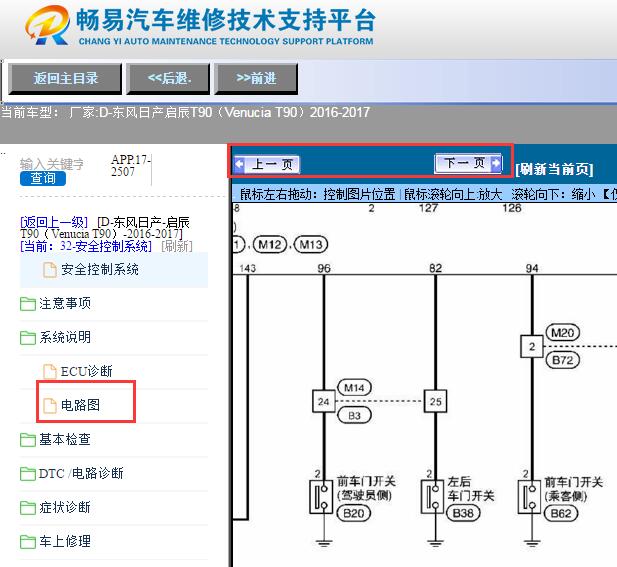The width and height of the screenshot is (617, 567).
Task: Click the right arrow icon on 下一页
Action: coord(496,163)
